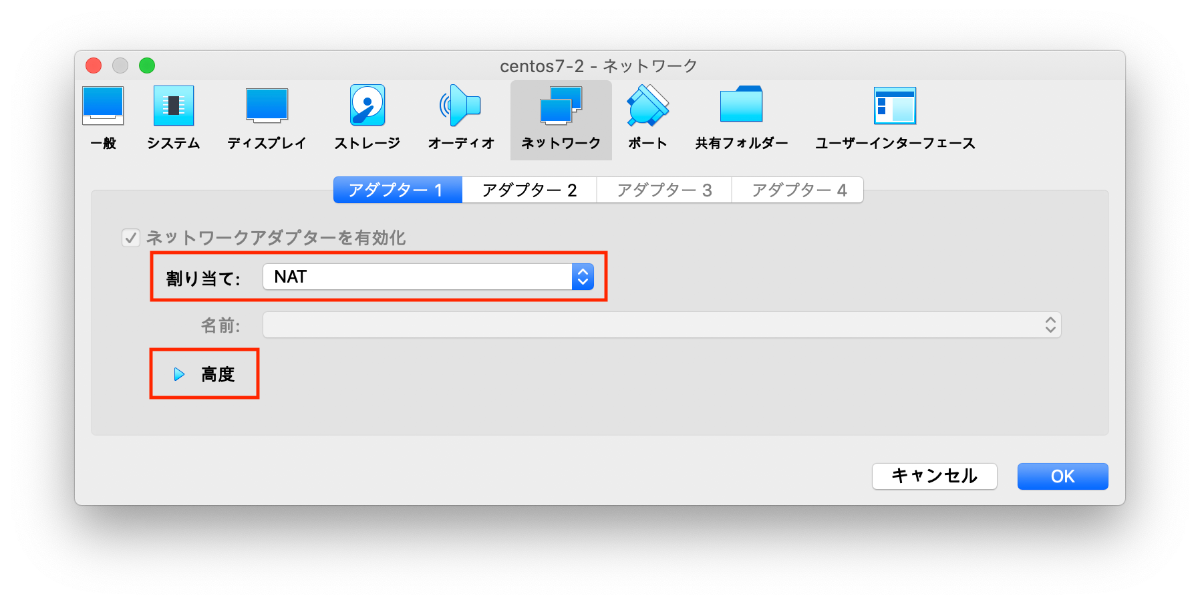Click the キャンセル button
The height and width of the screenshot is (604, 1200).
[934, 476]
